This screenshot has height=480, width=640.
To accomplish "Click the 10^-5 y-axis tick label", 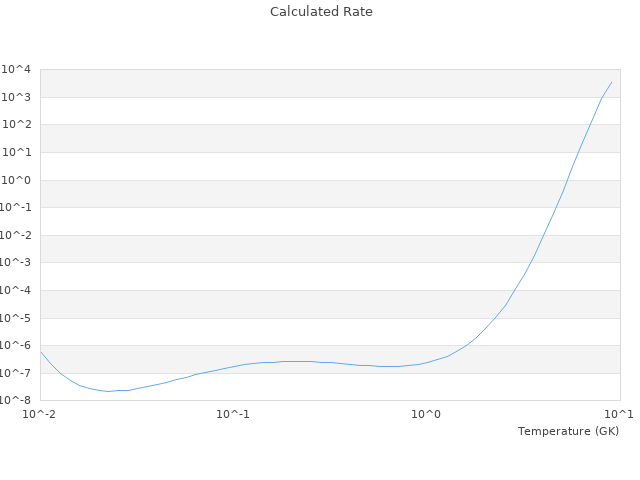I will (x=15, y=318).
